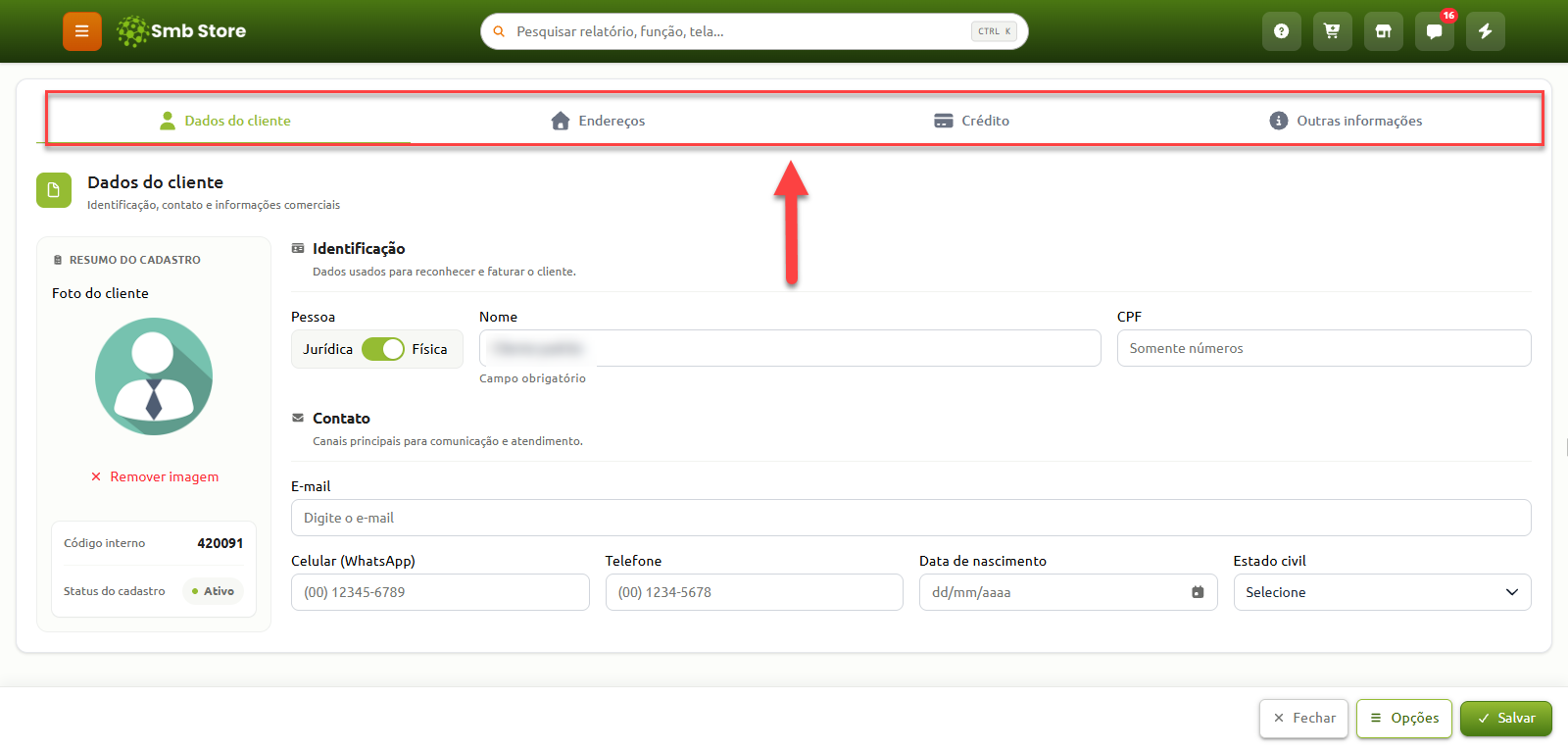Click the lightning bolt shortcuts icon

pos(1485,31)
